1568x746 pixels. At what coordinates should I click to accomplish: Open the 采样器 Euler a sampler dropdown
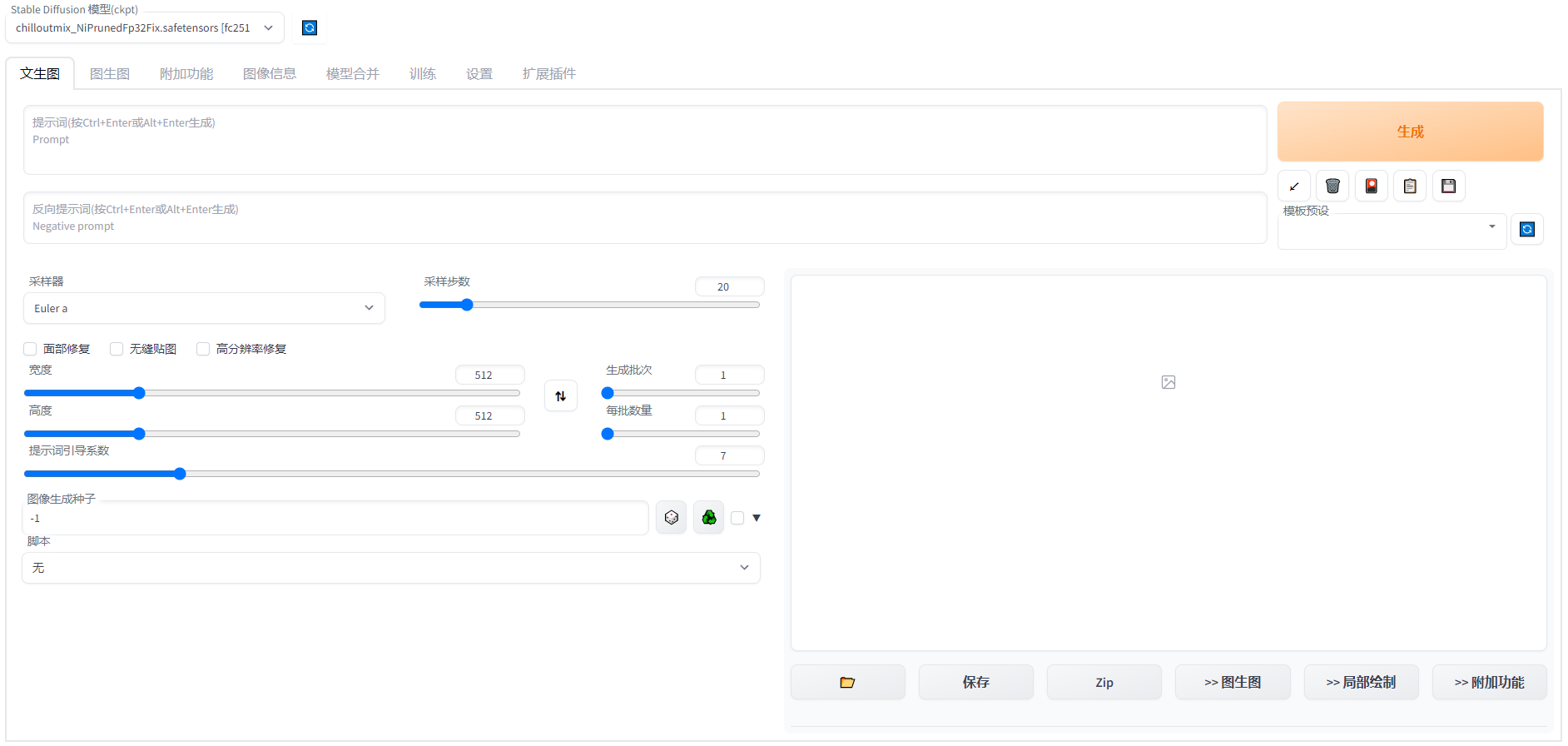[x=204, y=308]
